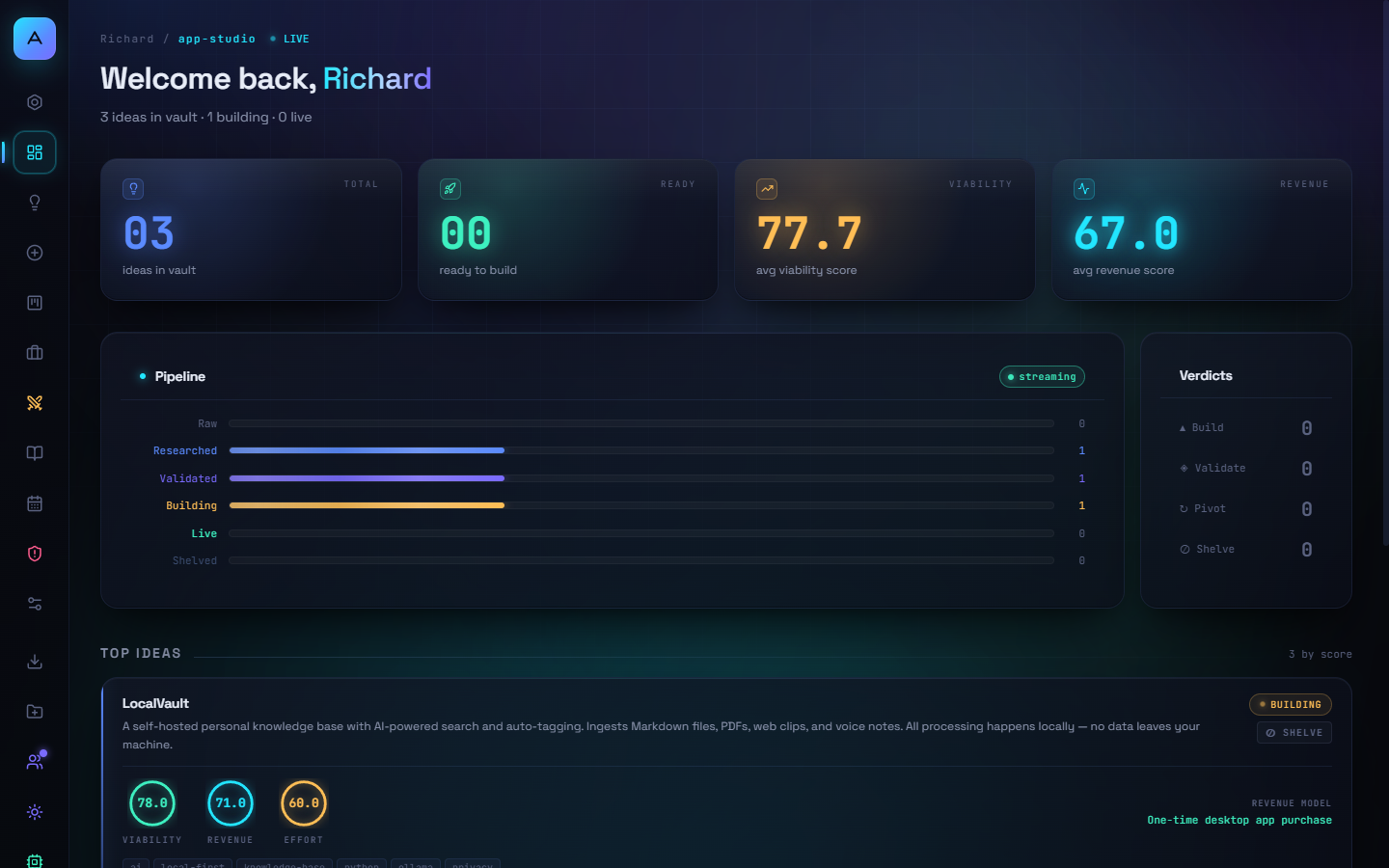
Task: Click the '3 by score' text
Action: click(x=1321, y=654)
